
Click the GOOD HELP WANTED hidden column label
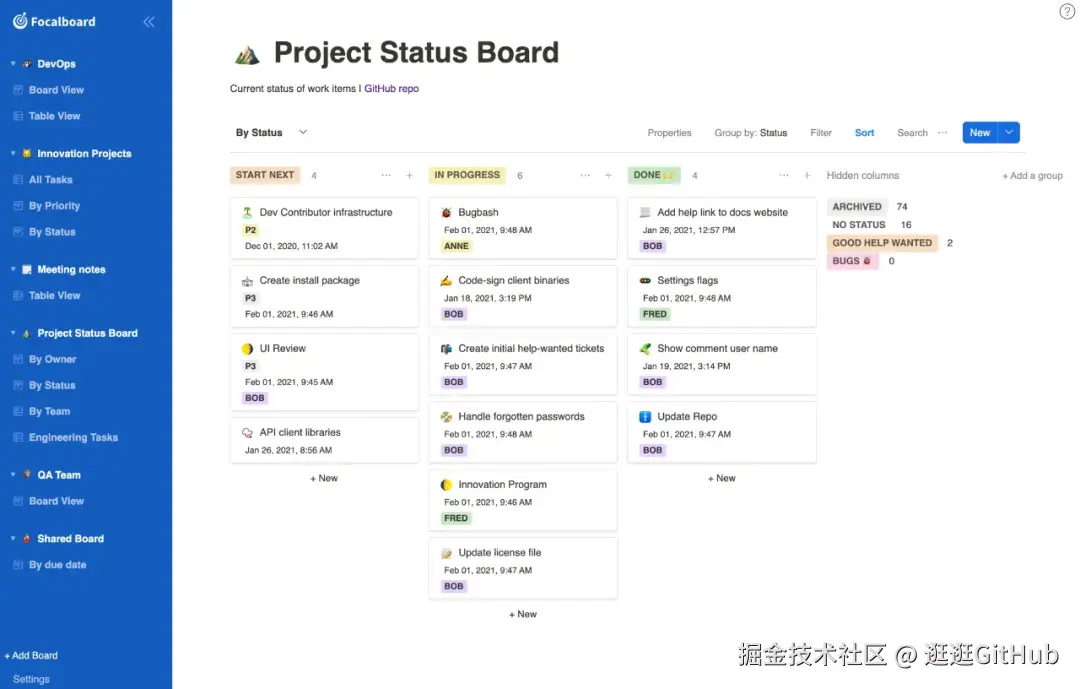882,243
